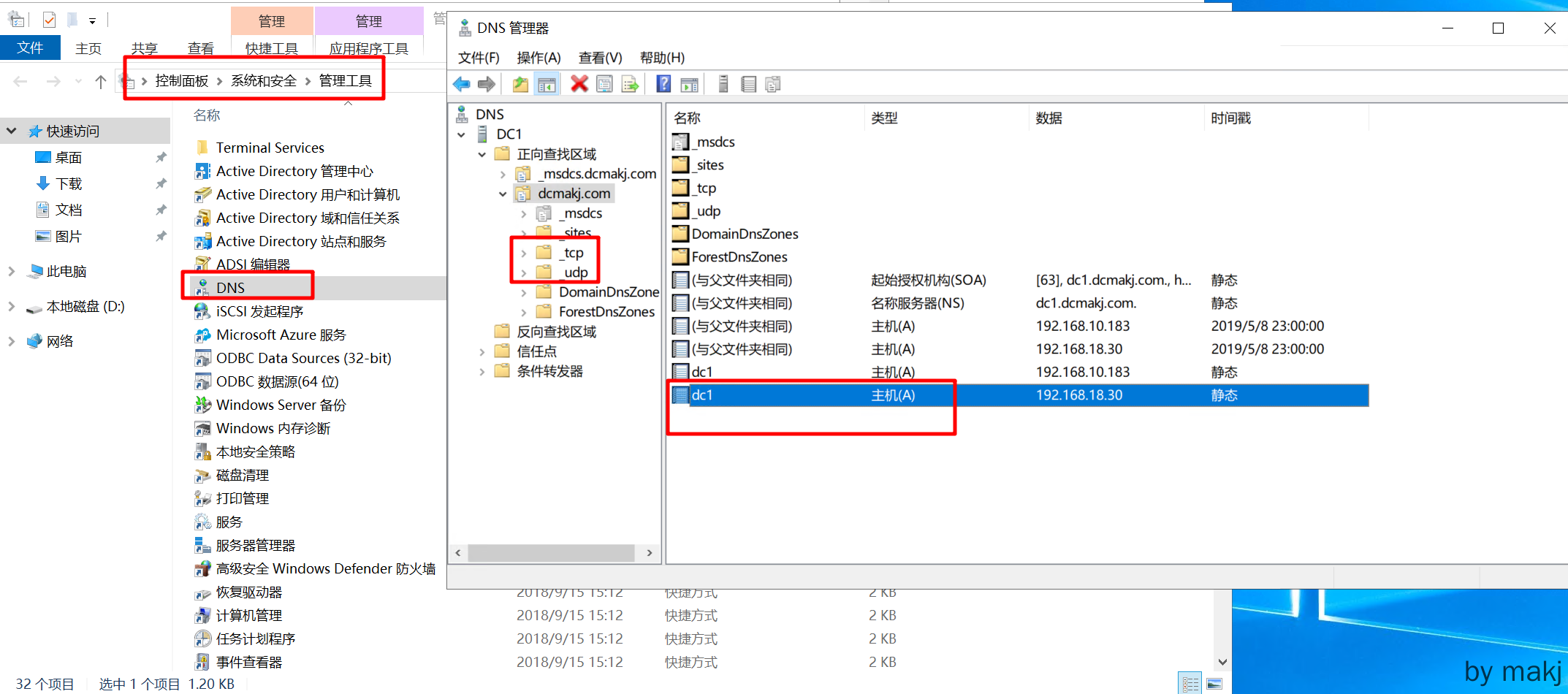Collapse the dcmakj.com zone tree node
This screenshot has height=694, width=1568.
point(503,194)
